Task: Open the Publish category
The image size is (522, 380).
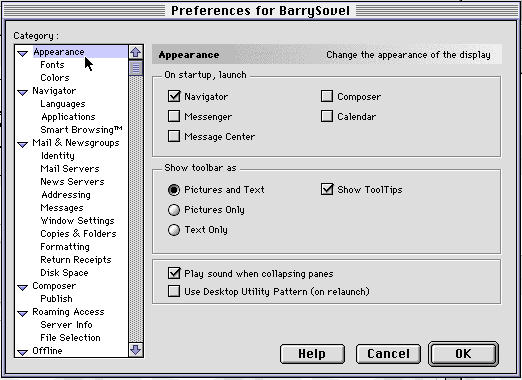Action: click(x=56, y=299)
